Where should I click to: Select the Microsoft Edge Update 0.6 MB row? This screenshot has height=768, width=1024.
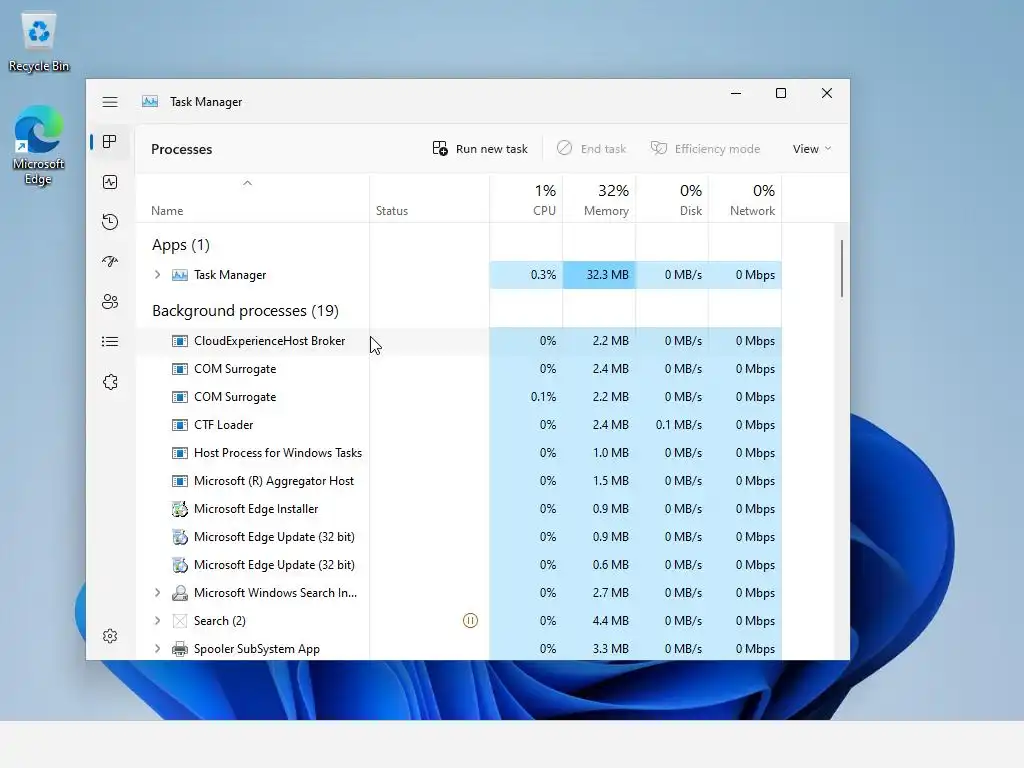458,565
